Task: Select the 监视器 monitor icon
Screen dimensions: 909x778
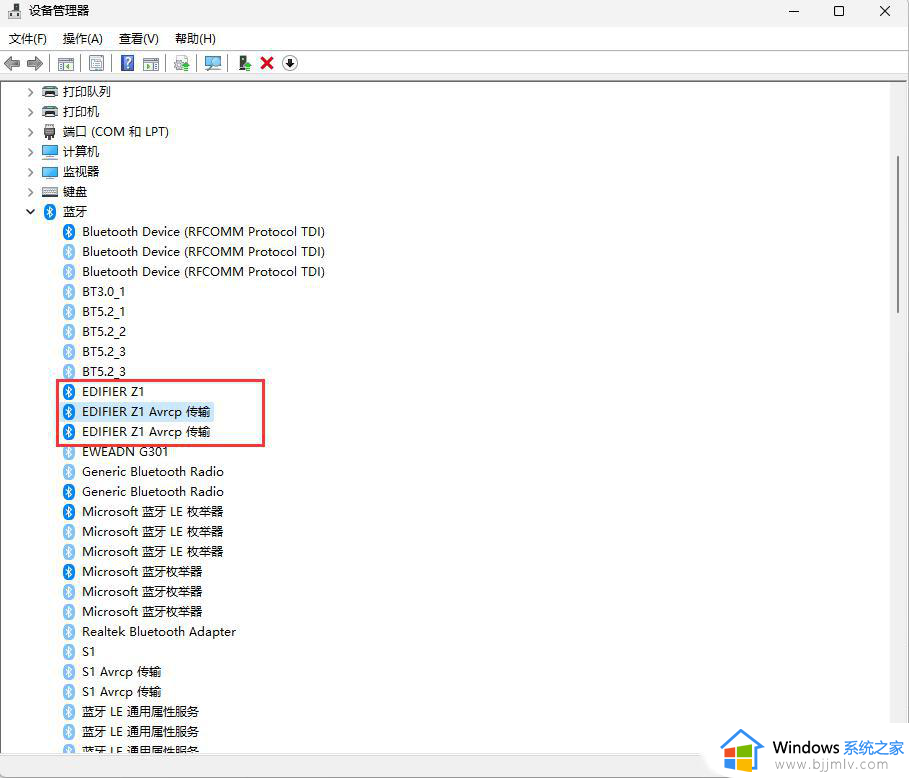Action: (x=50, y=172)
